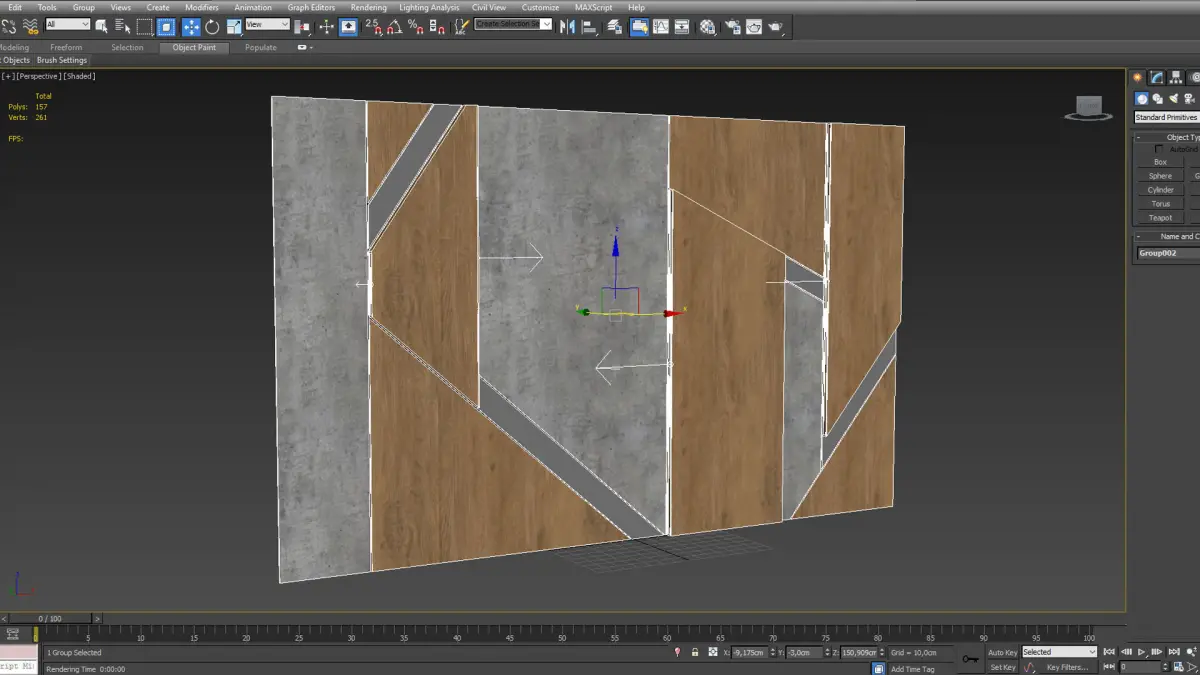Create a Cylinder primitive
This screenshot has width=1200, height=675.
pos(1160,190)
